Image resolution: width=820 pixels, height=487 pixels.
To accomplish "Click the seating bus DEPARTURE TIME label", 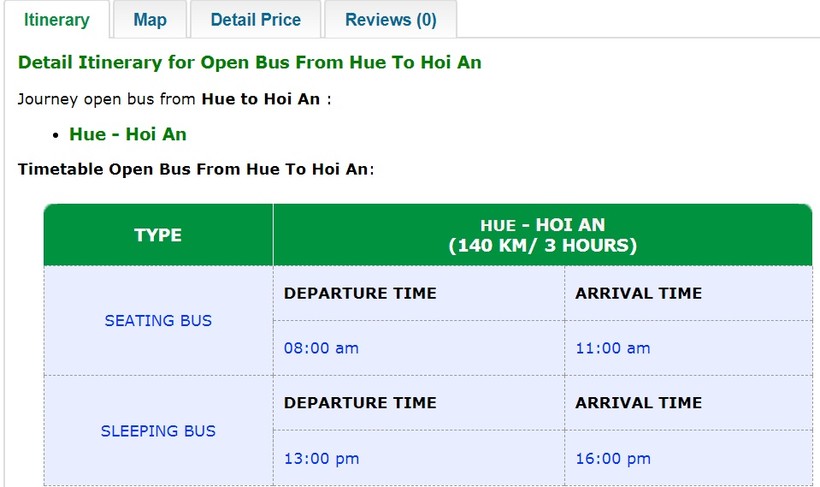I will (360, 293).
